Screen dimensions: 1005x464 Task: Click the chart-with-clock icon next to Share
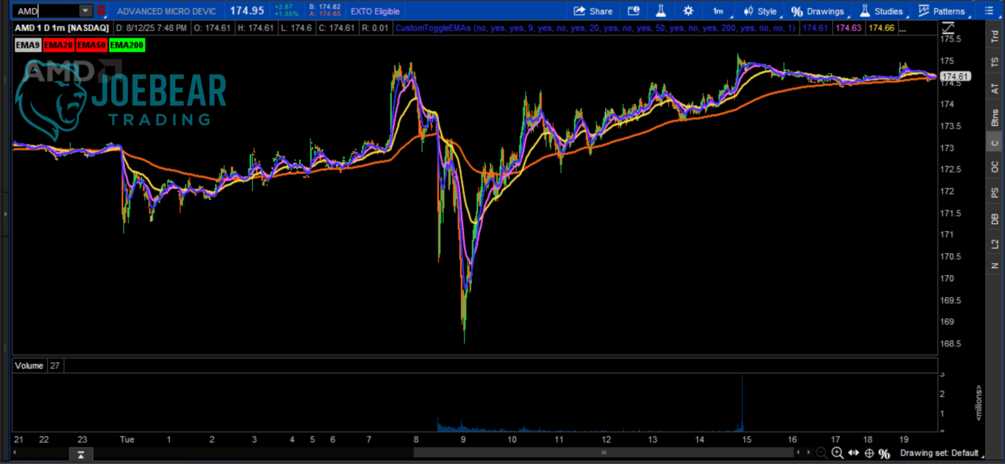click(633, 11)
